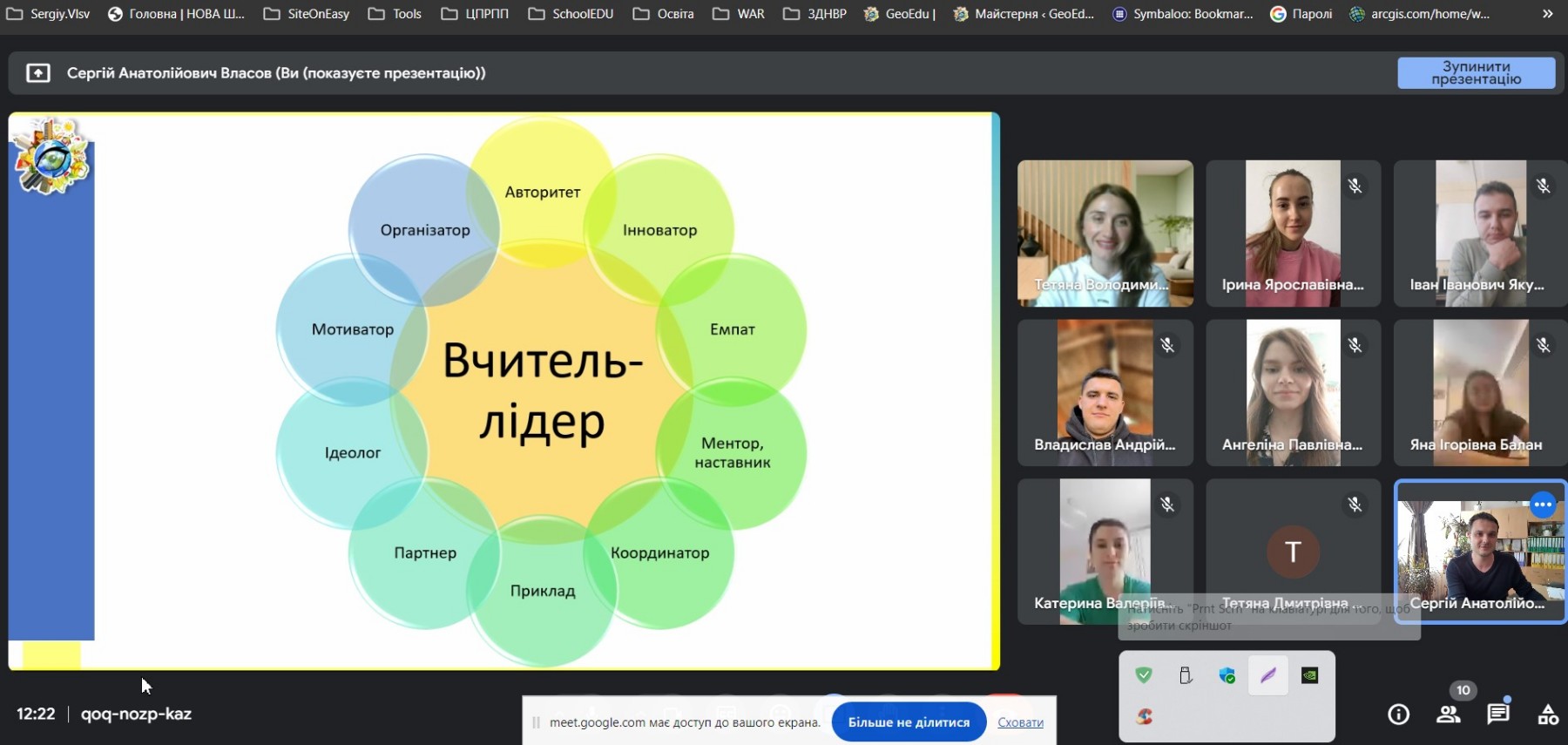Expand the hidden bookmarks overflow chevron
Image resolution: width=1568 pixels, height=745 pixels.
(x=1547, y=14)
